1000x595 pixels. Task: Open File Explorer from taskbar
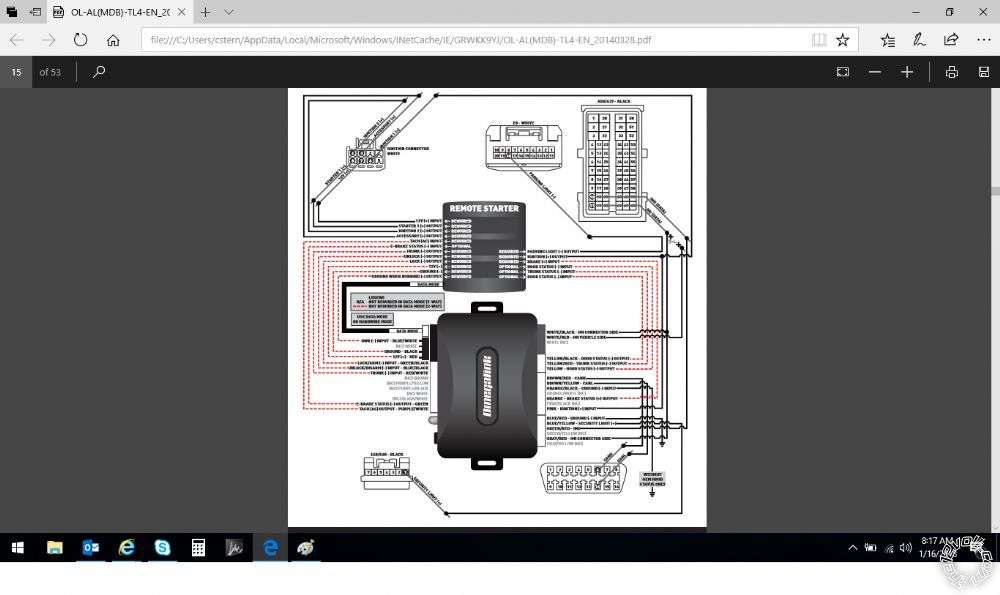coord(55,547)
